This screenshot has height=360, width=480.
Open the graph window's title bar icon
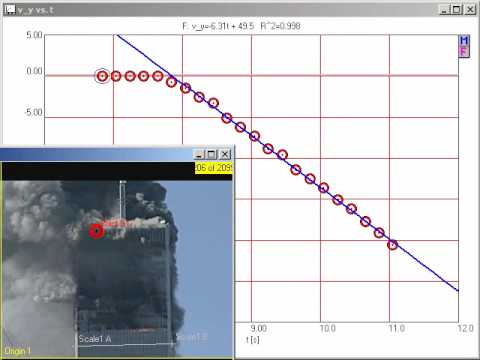(x=10, y=10)
